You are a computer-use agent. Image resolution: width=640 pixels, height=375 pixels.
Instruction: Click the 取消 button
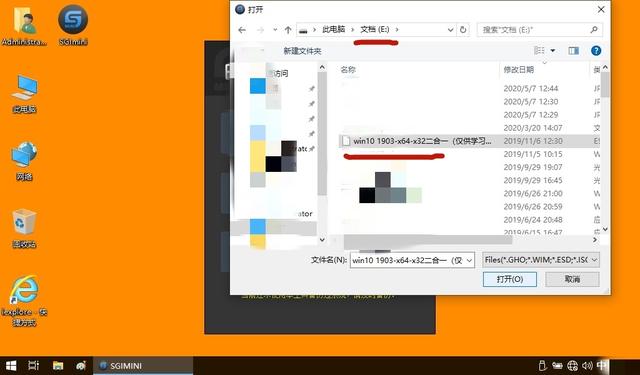point(572,280)
